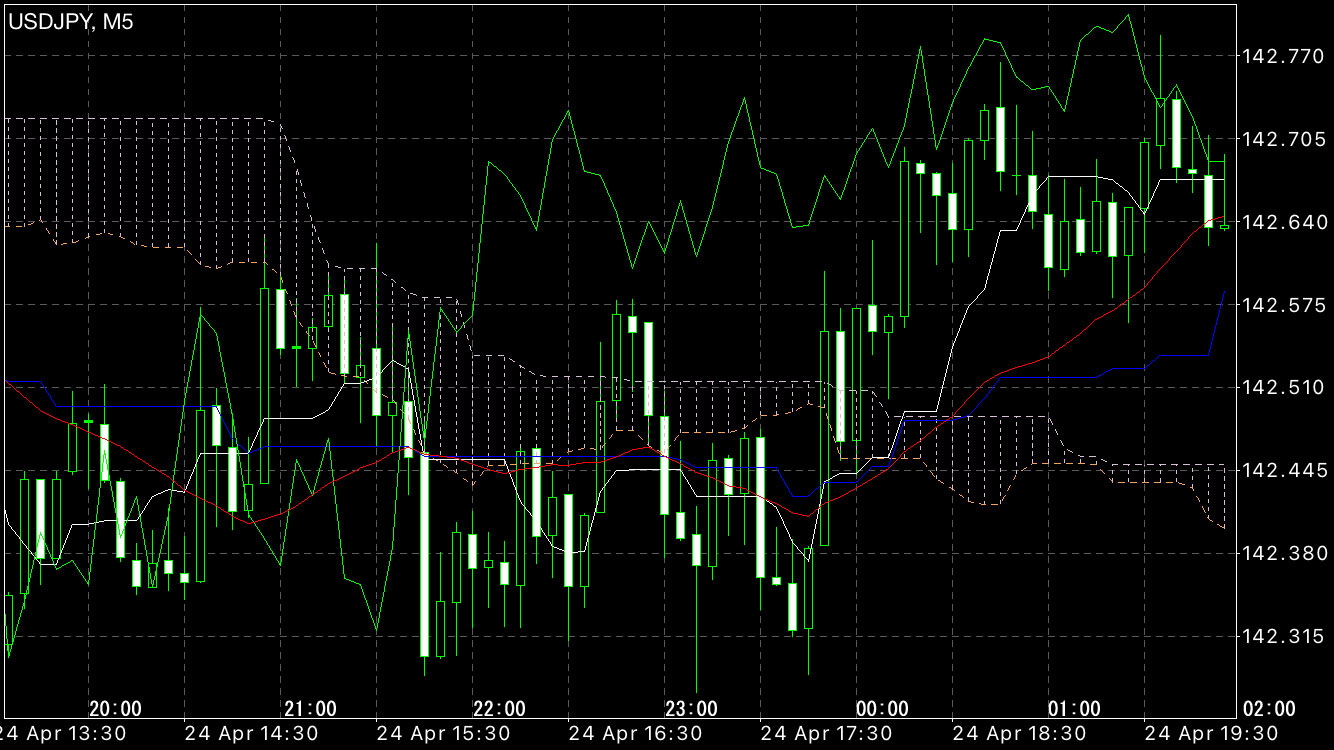Click price label 142.705

click(x=1282, y=139)
